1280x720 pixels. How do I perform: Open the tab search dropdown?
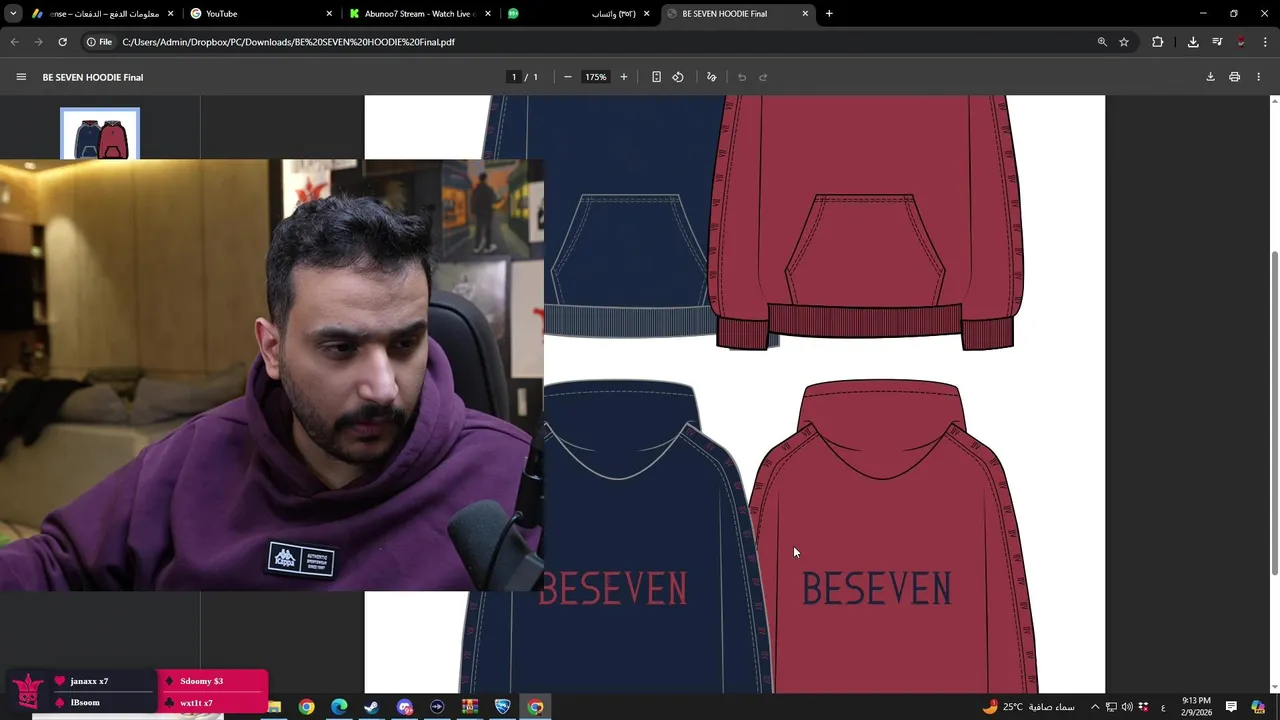13,14
